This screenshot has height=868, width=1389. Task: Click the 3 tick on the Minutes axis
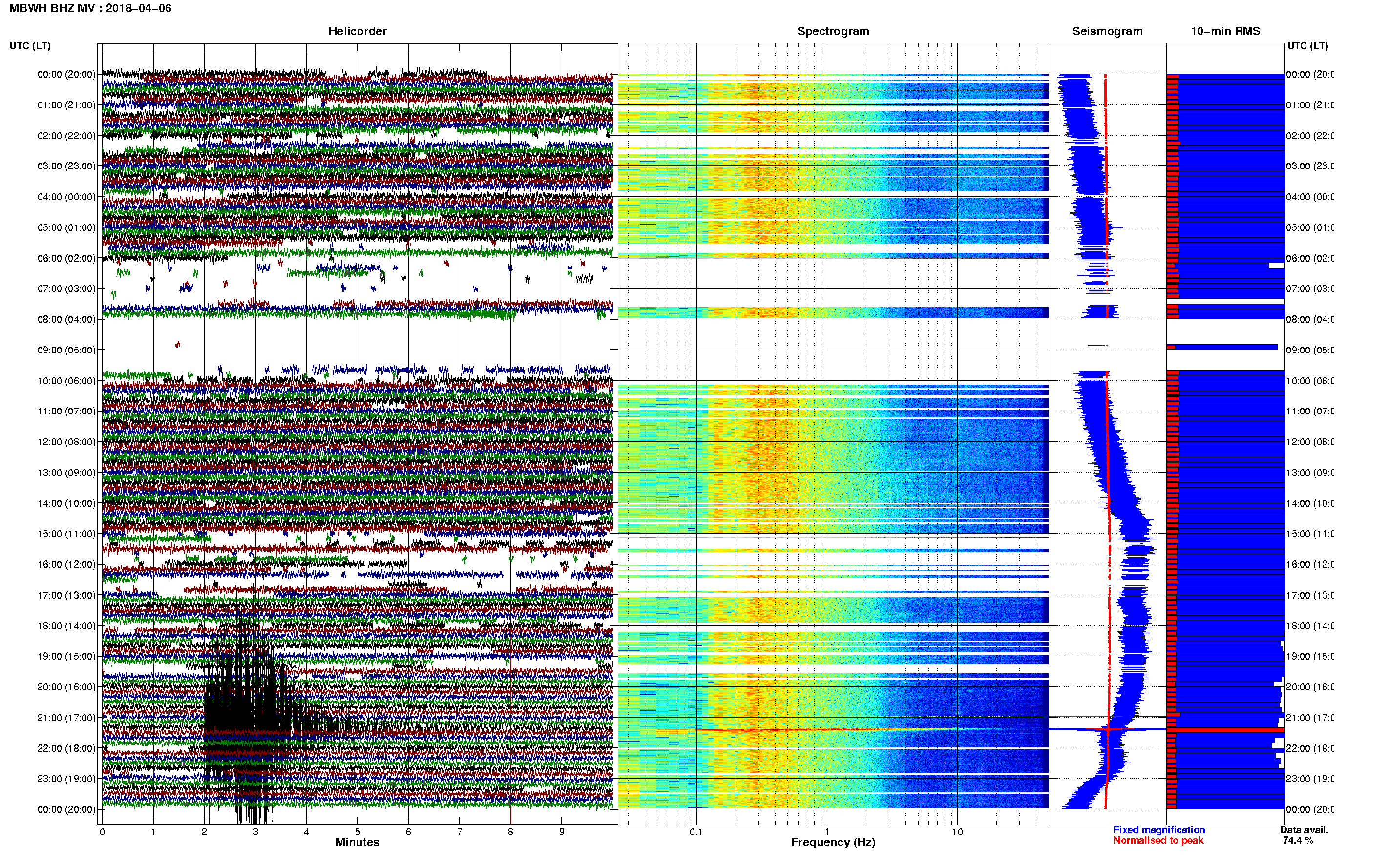click(x=255, y=832)
